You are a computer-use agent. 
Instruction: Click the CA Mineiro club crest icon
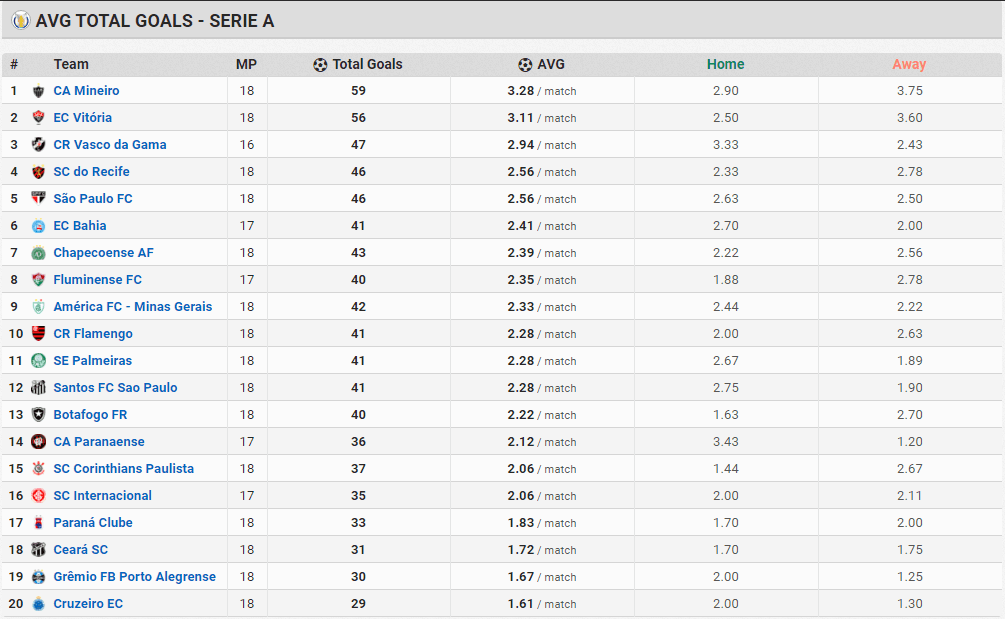coord(38,91)
